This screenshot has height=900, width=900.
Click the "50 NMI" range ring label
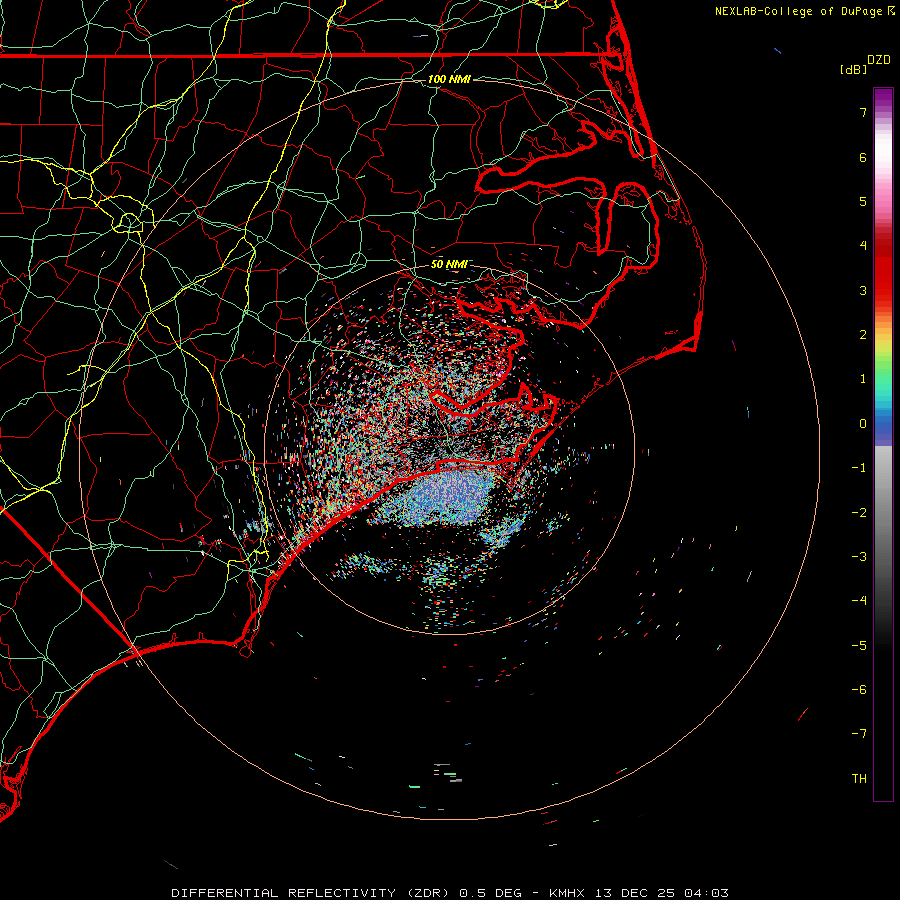(449, 264)
